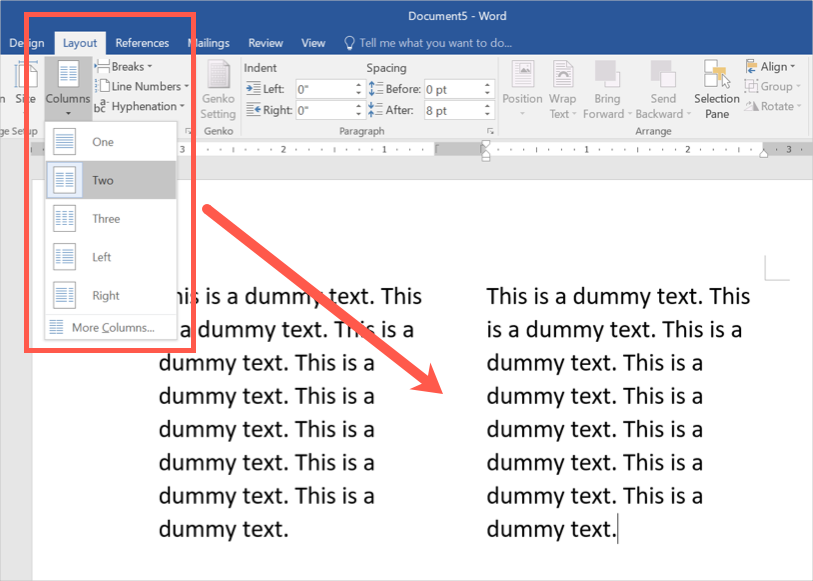Switch to the References tab
The height and width of the screenshot is (581, 813).
point(142,43)
